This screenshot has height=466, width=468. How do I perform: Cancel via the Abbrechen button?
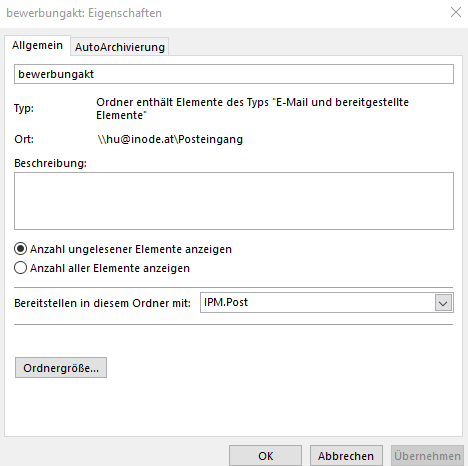[346, 456]
